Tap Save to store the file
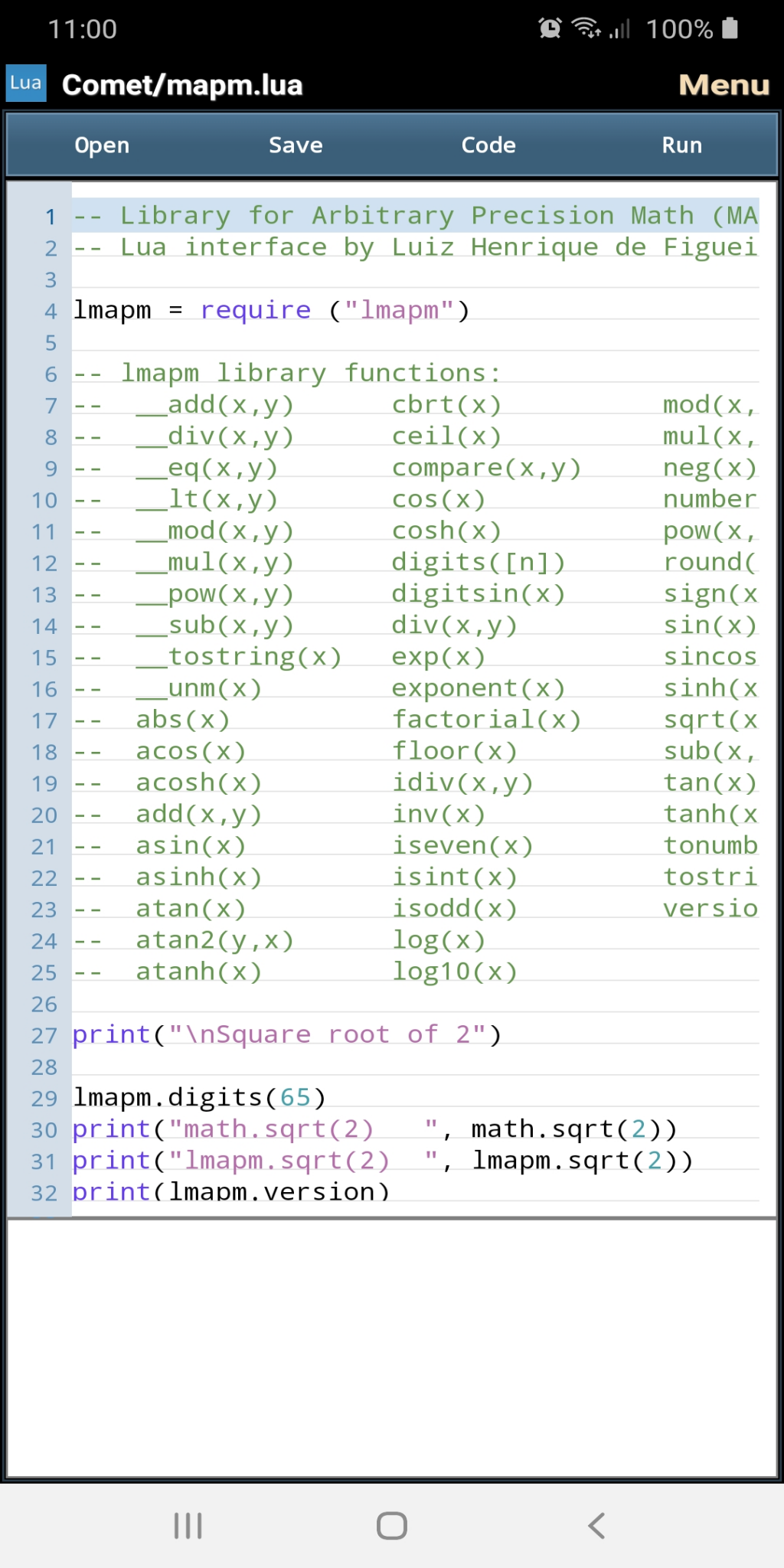The width and height of the screenshot is (784, 1568). tap(296, 145)
